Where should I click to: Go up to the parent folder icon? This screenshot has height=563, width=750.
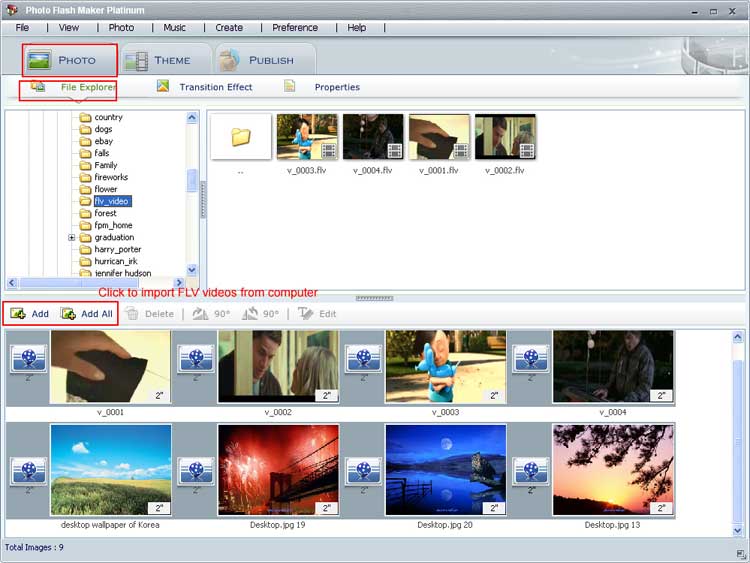point(241,137)
